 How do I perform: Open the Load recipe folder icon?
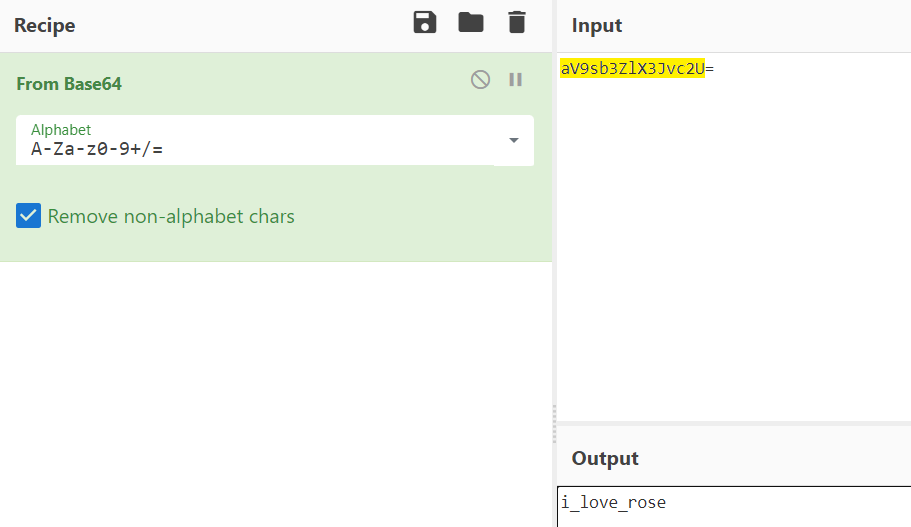(471, 23)
